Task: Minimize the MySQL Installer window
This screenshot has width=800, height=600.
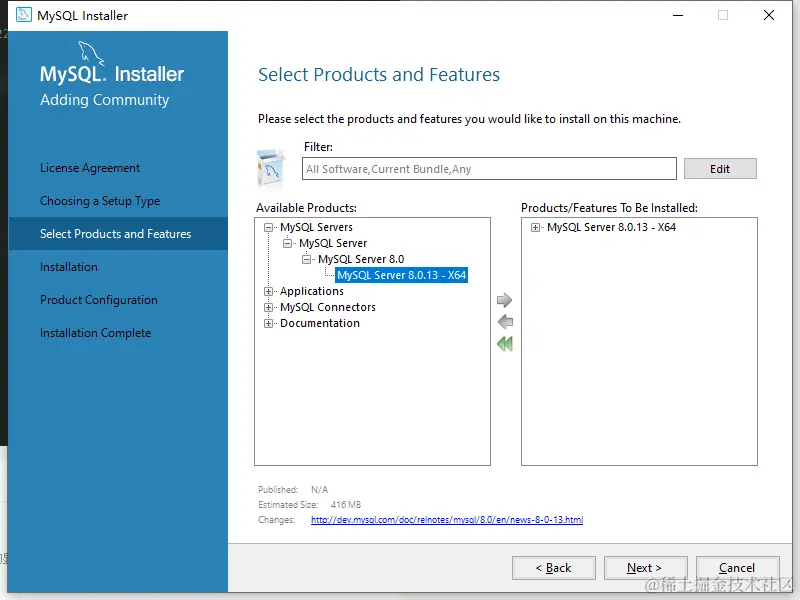Action: pyautogui.click(x=678, y=15)
